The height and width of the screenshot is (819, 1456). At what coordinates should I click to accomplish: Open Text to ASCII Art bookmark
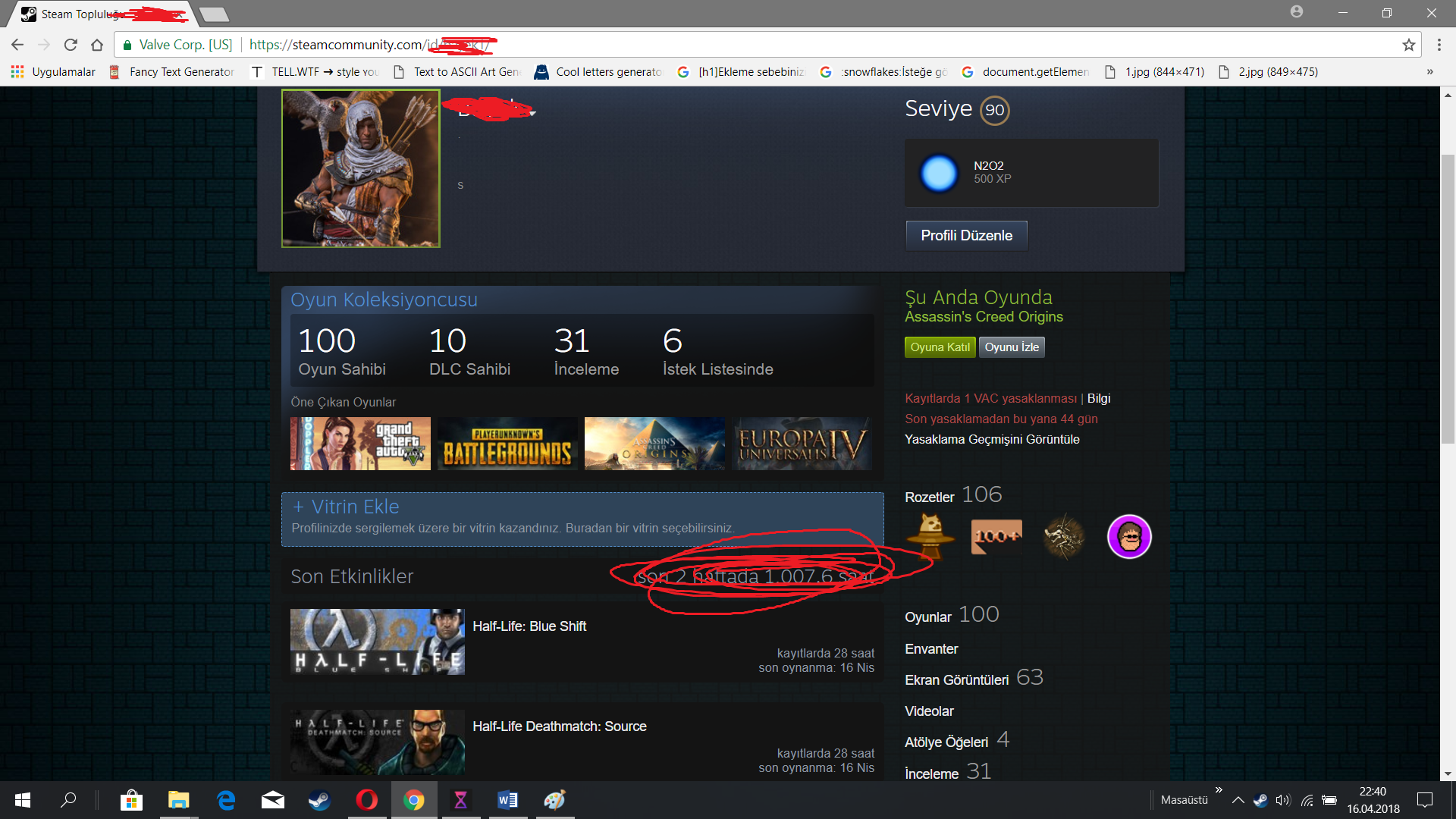(457, 72)
